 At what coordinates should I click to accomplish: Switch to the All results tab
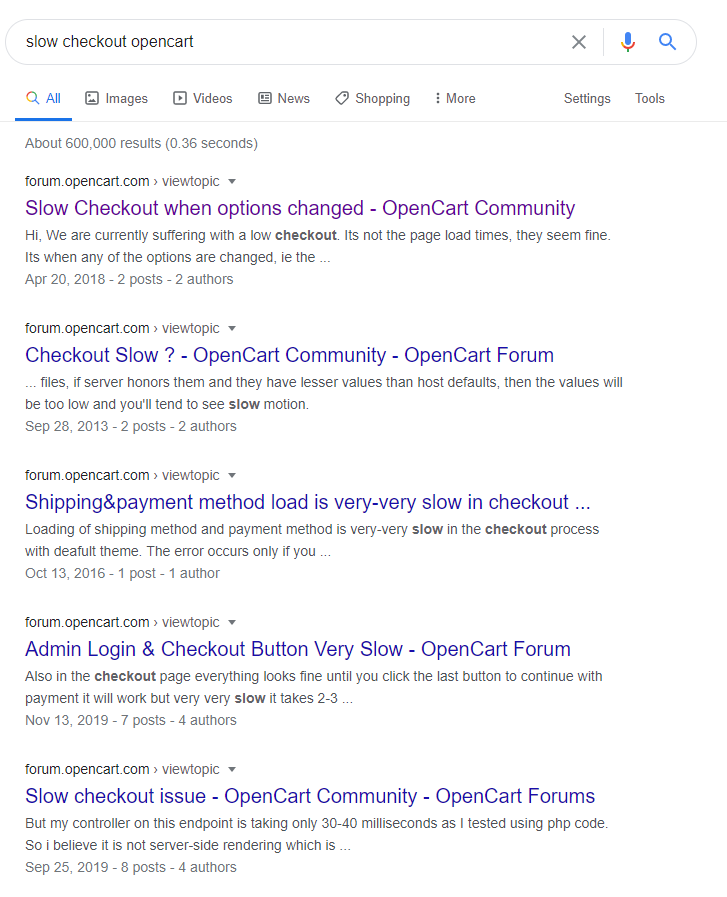click(44, 98)
